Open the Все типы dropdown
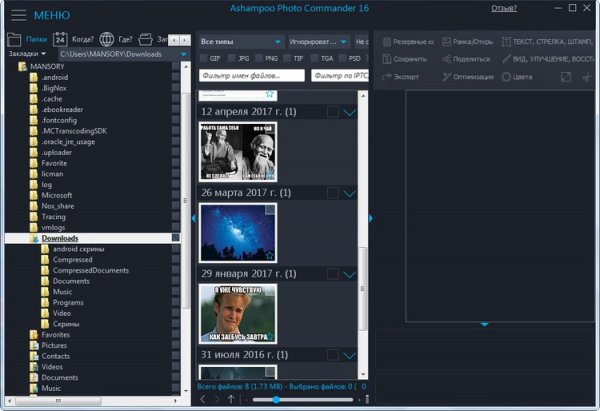The width and height of the screenshot is (600, 411). pos(240,42)
